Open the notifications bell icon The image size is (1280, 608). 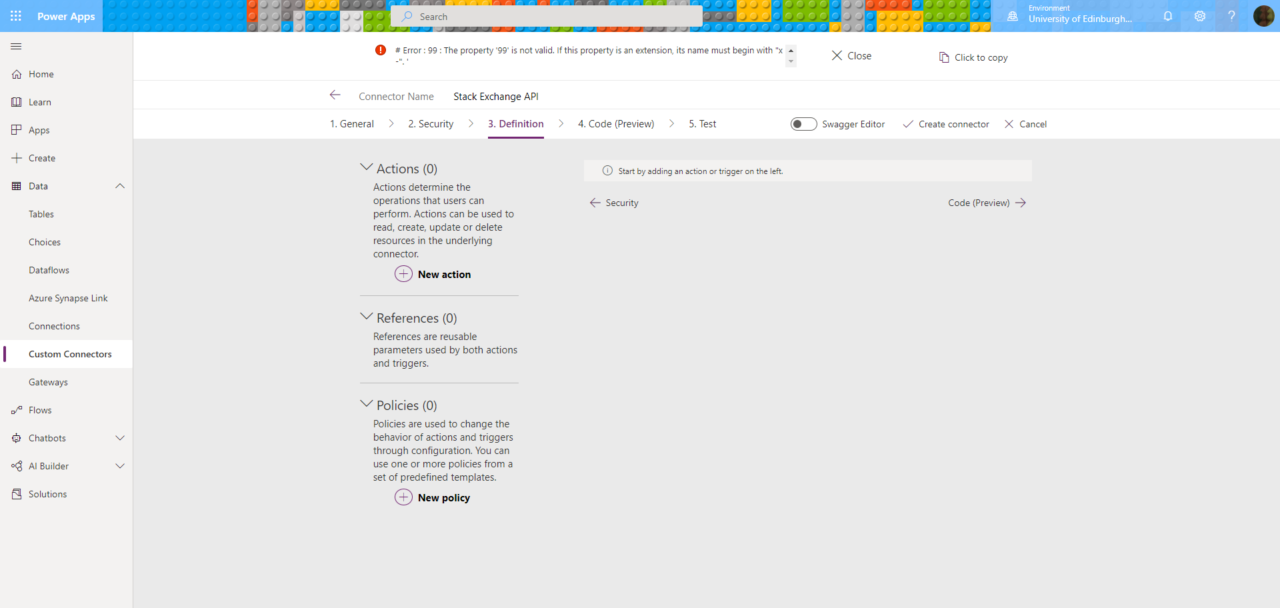[1167, 16]
